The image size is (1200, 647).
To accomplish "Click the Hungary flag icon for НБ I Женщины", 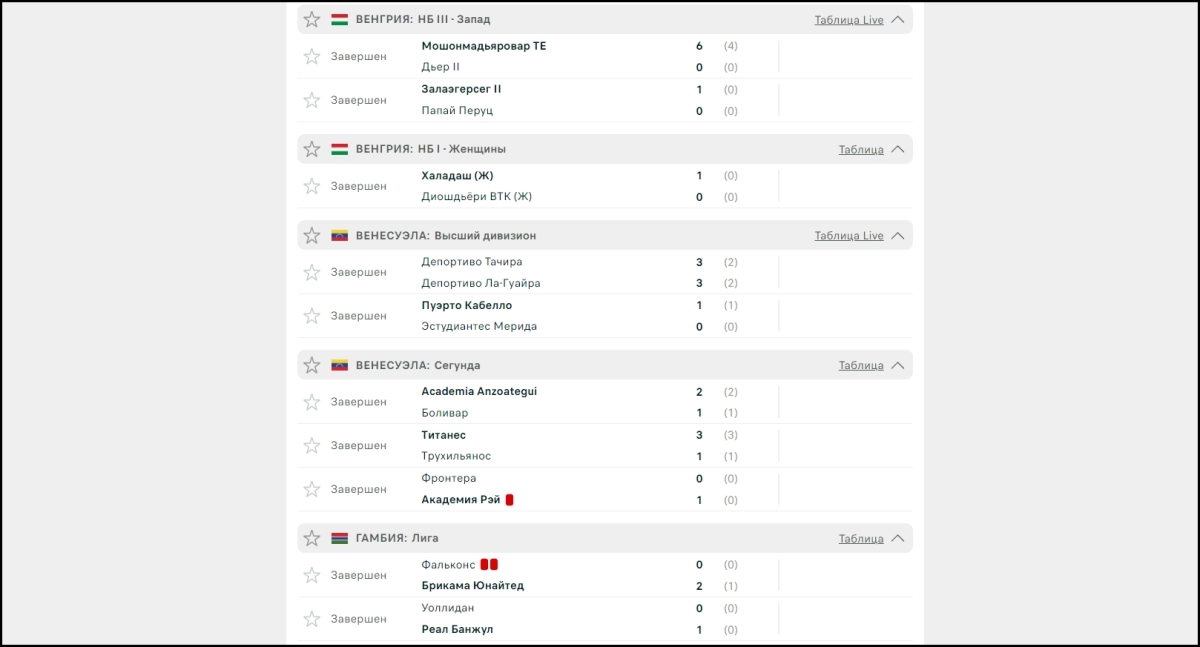I will pyautogui.click(x=340, y=149).
